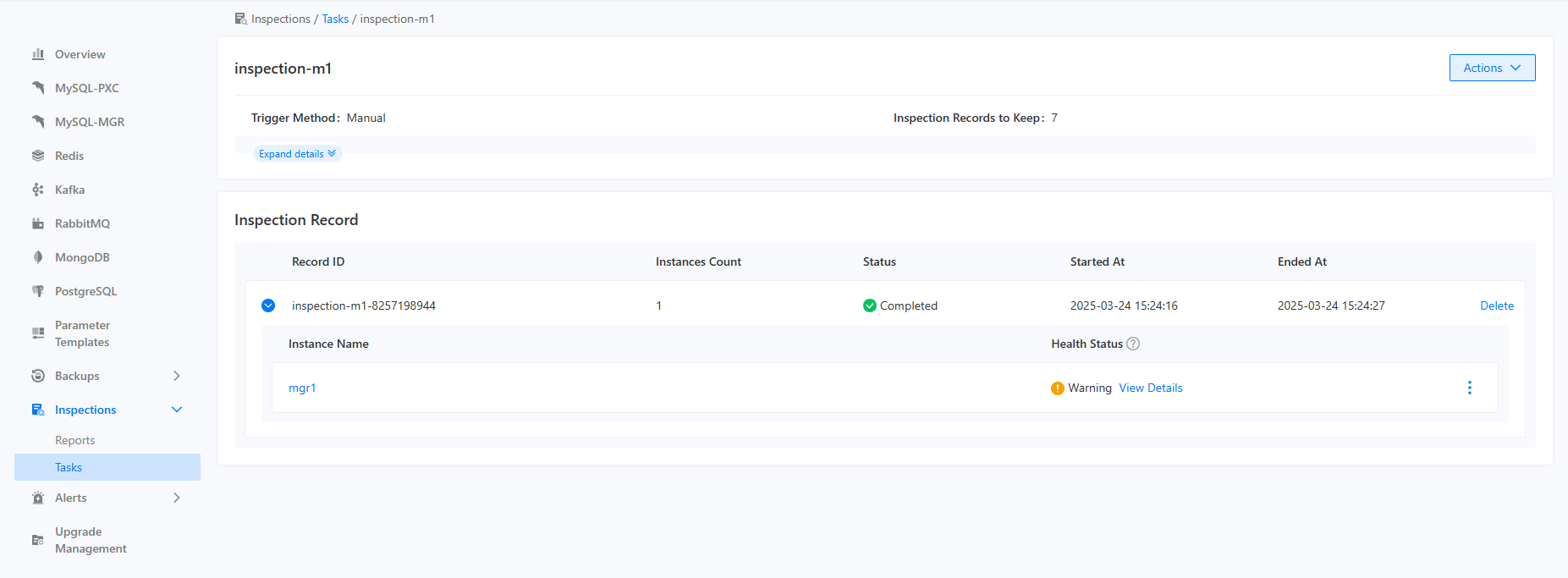Click the Overview chart icon in sidebar
Screen dimensions: 1568x578
pos(38,54)
